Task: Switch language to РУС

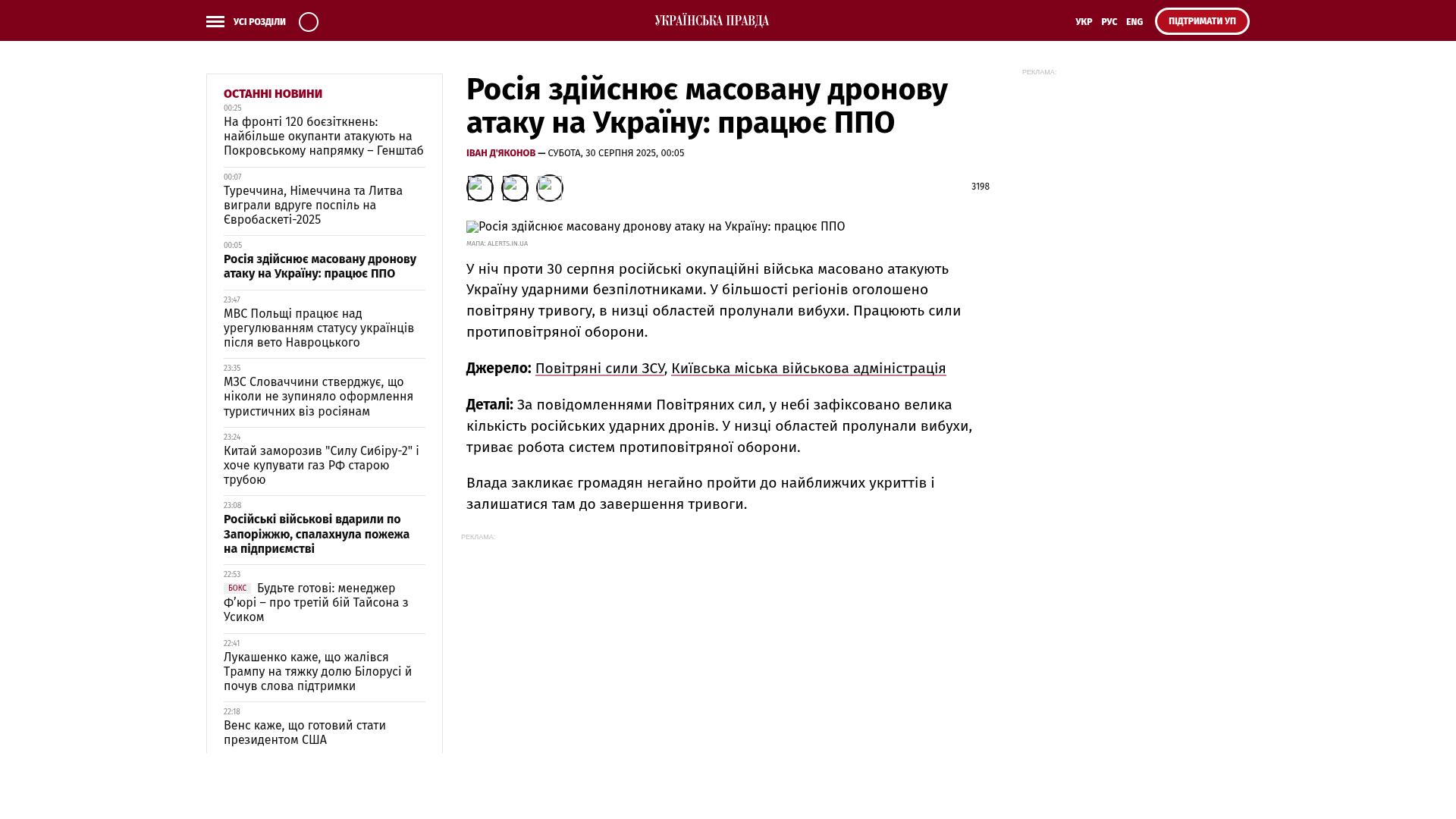Action: 1109,22
